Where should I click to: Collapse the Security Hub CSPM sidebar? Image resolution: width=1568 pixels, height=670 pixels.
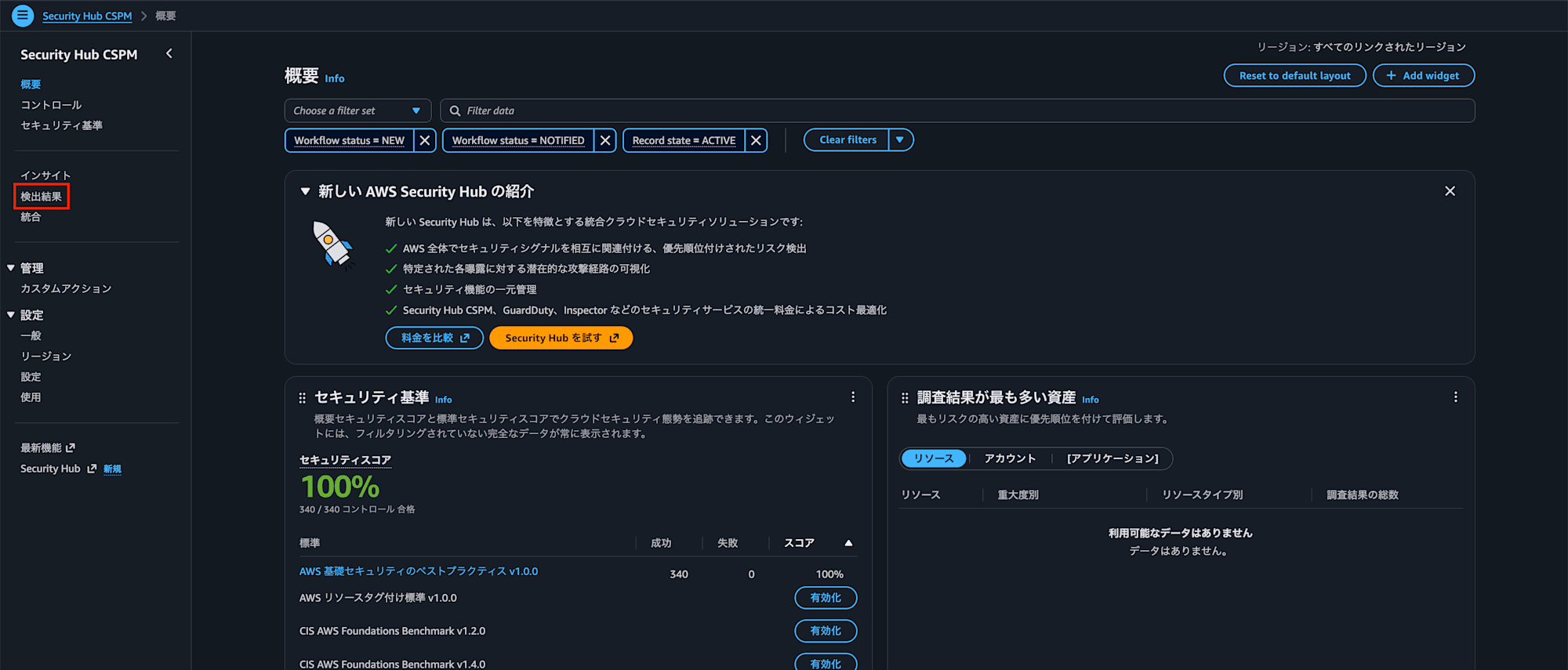coord(169,53)
